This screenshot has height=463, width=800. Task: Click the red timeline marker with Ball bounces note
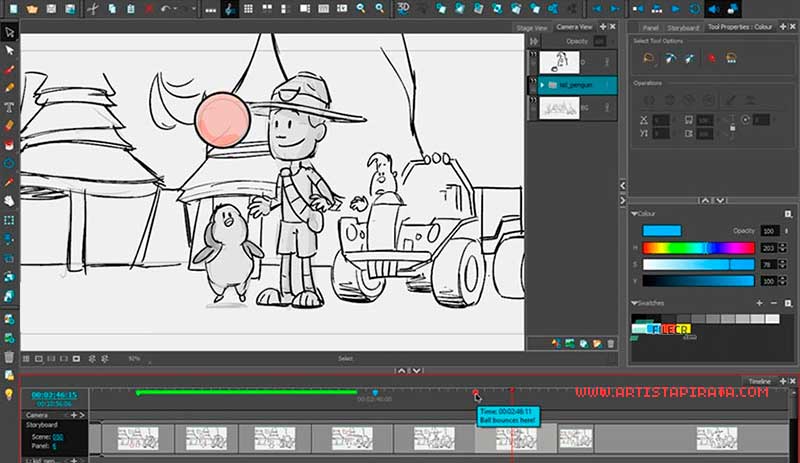click(x=476, y=393)
